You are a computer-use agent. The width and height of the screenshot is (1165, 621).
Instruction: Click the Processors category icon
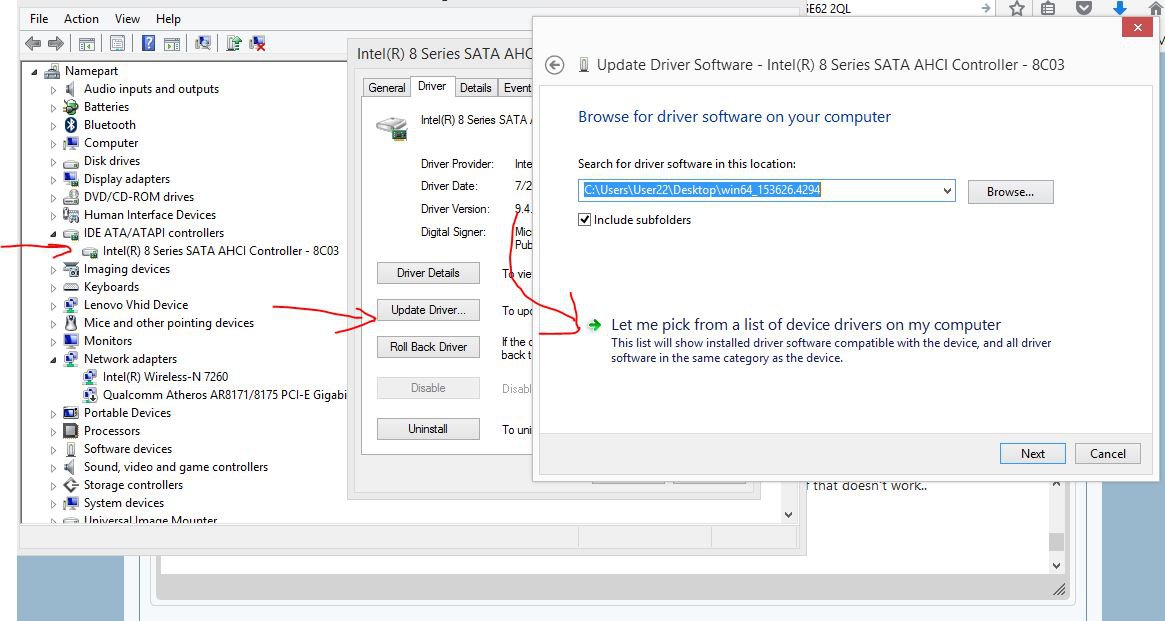pyautogui.click(x=71, y=431)
